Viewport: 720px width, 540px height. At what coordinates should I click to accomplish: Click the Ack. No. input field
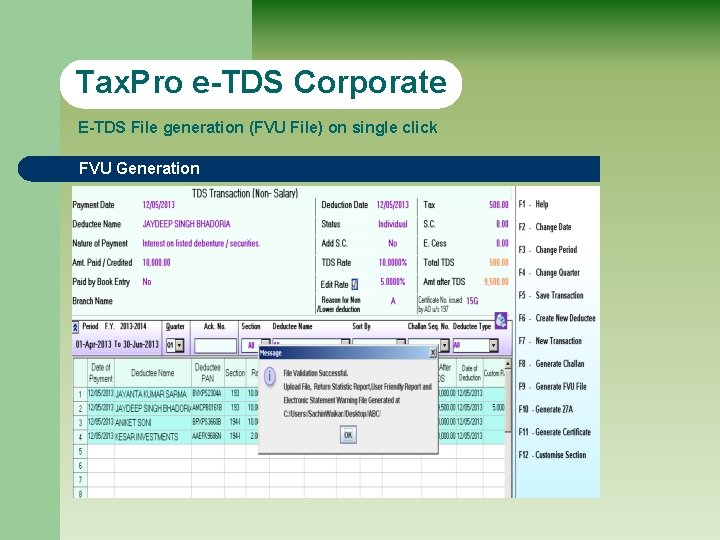[215, 345]
